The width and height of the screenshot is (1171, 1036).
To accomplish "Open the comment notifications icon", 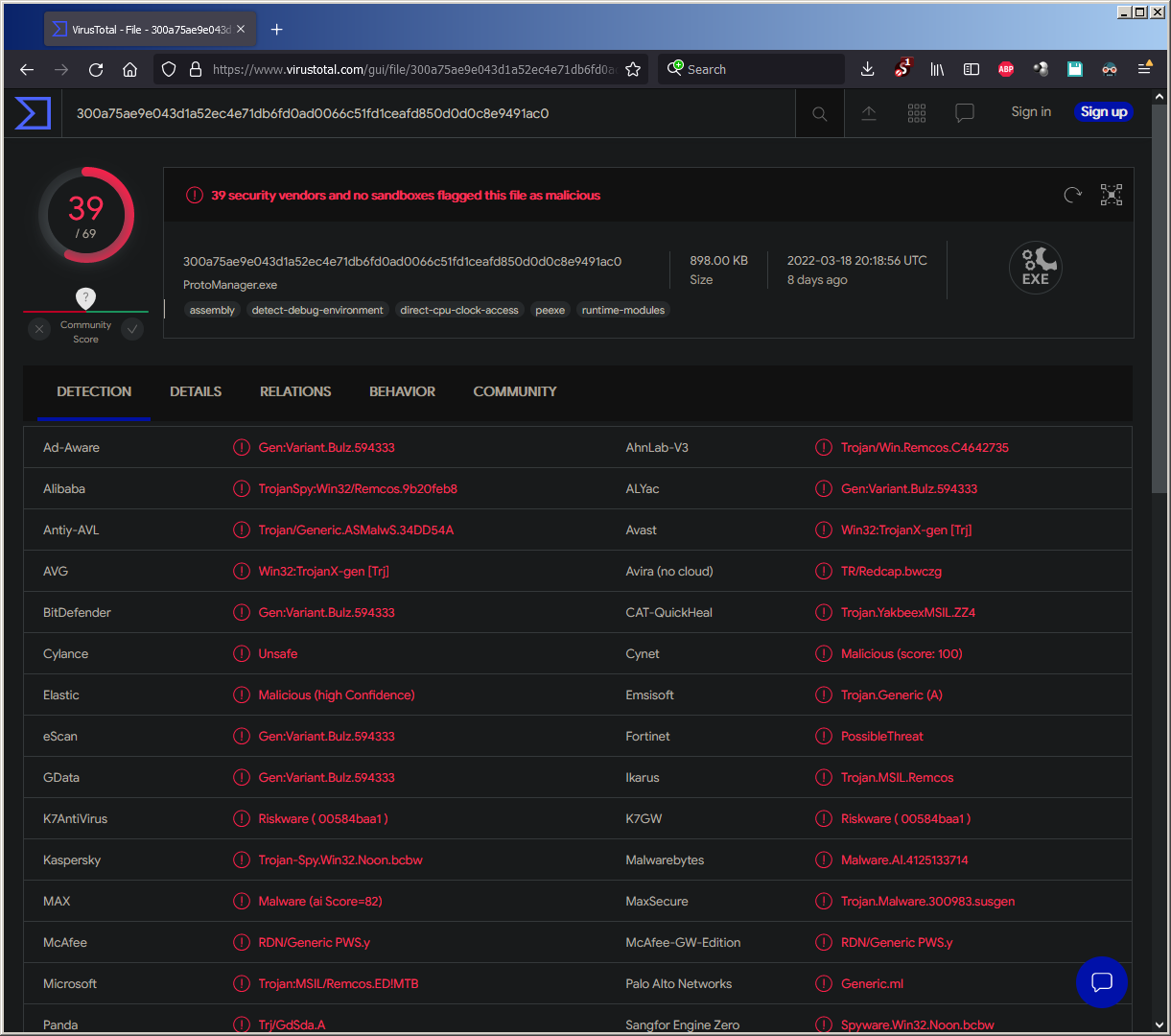I will coord(965,113).
